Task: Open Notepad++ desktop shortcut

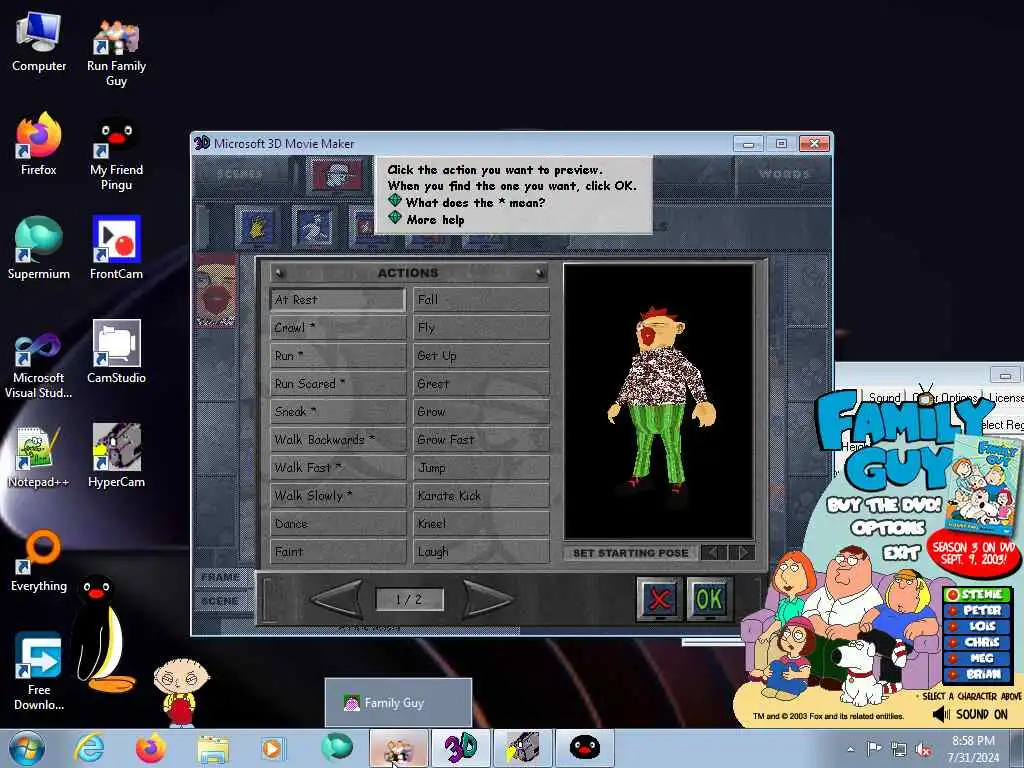Action: (39, 457)
